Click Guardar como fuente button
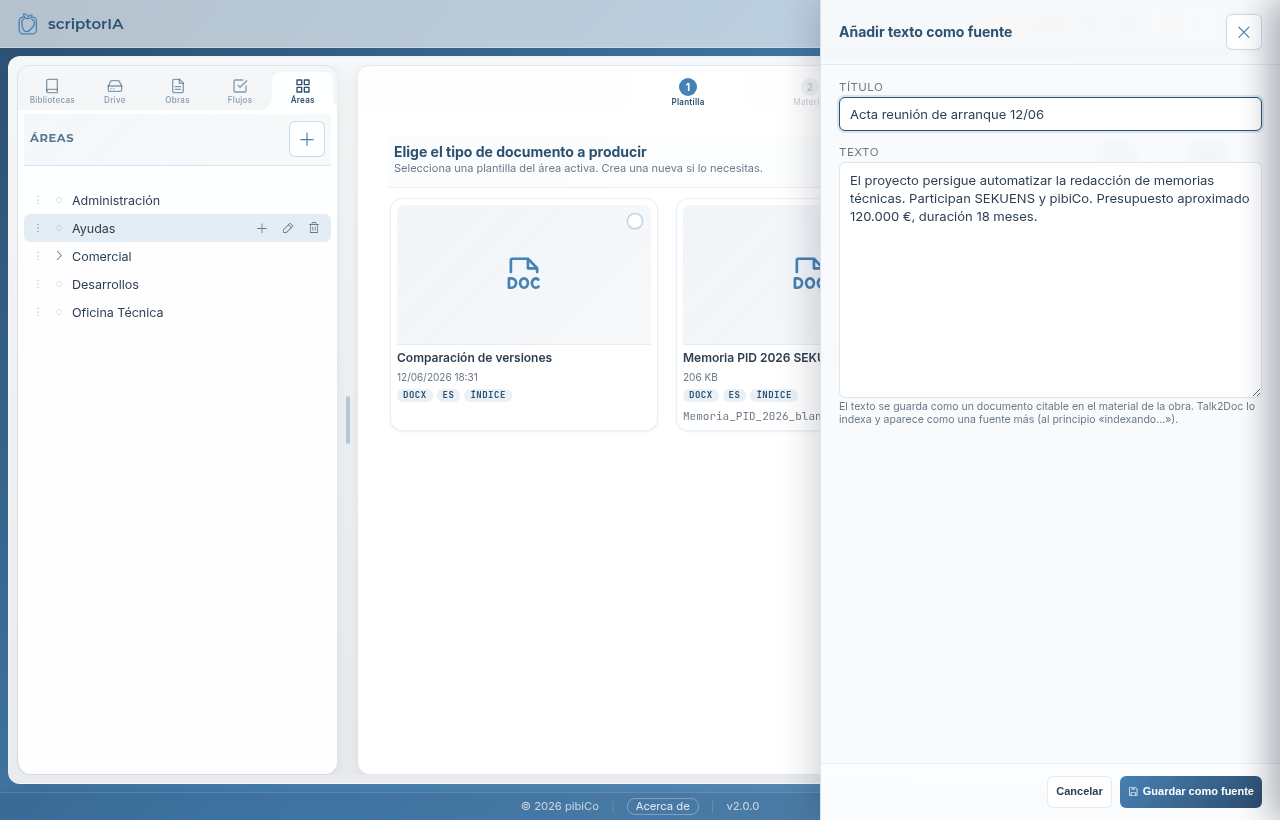 point(1191,791)
